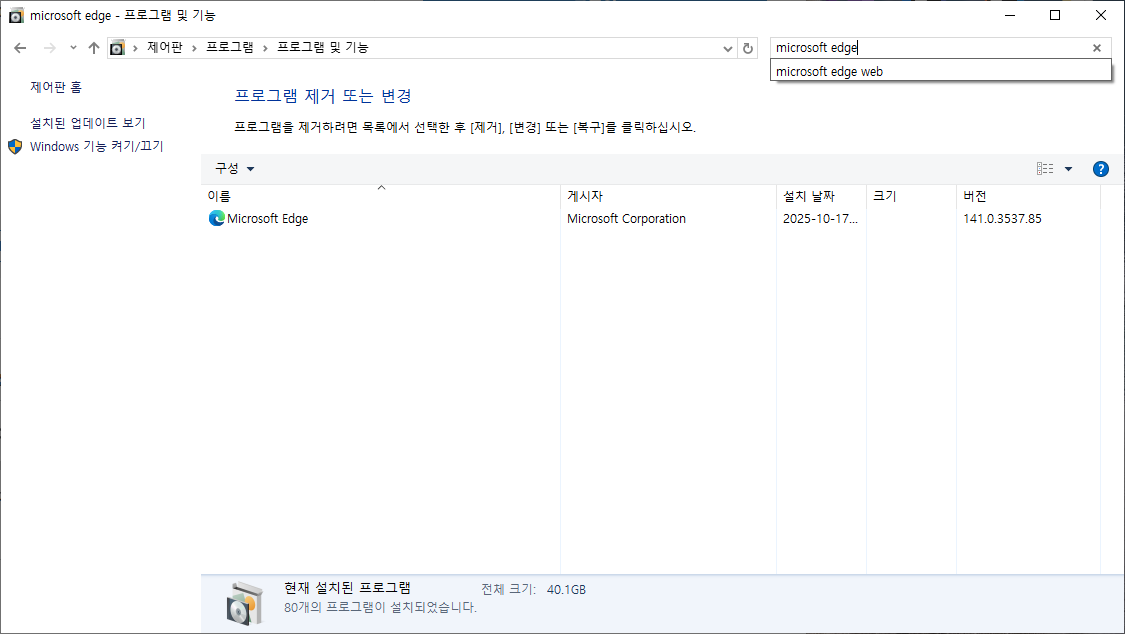Click the change view icon near Help

click(x=1044, y=168)
